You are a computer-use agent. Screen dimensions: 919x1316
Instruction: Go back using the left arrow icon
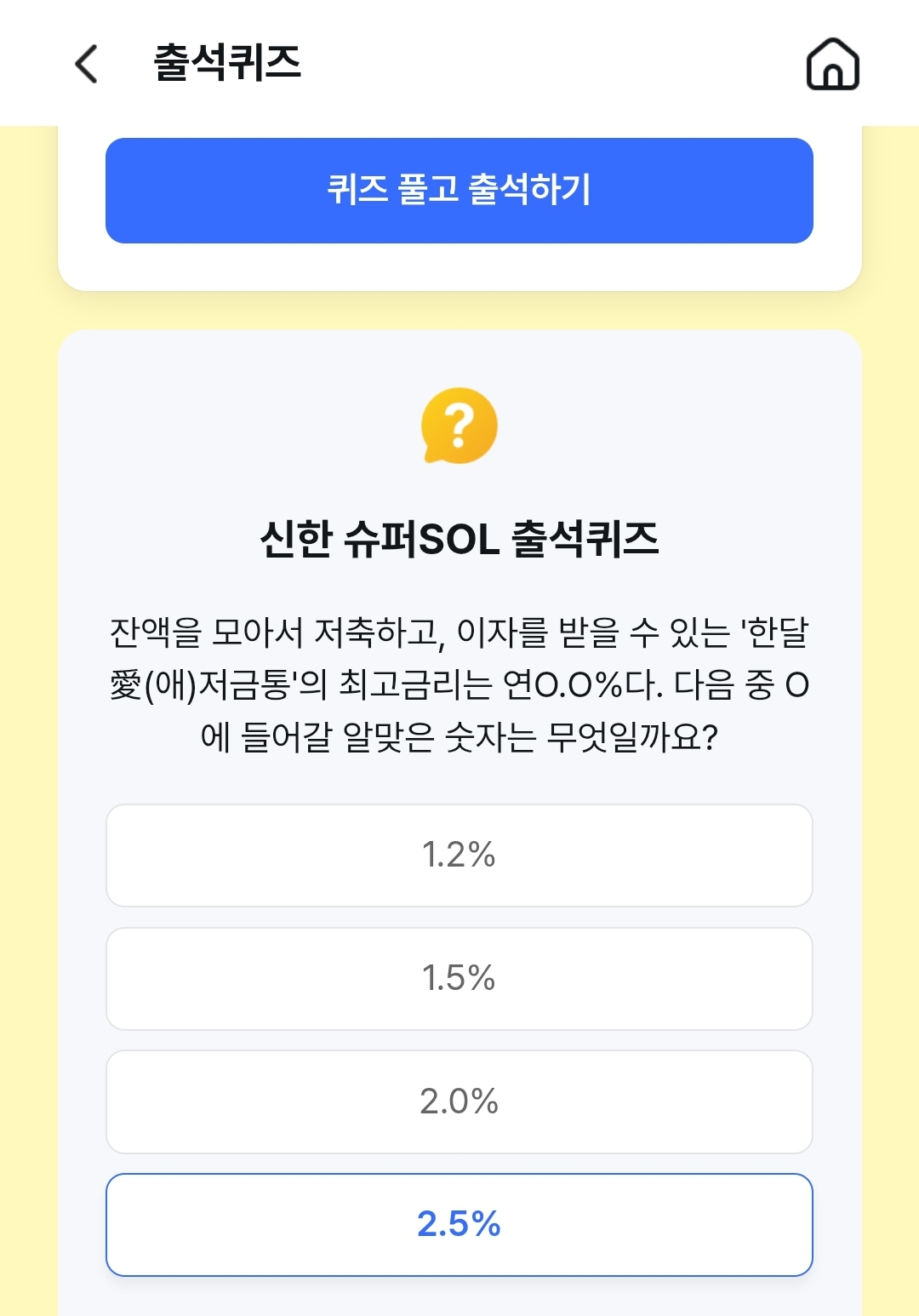(86, 64)
